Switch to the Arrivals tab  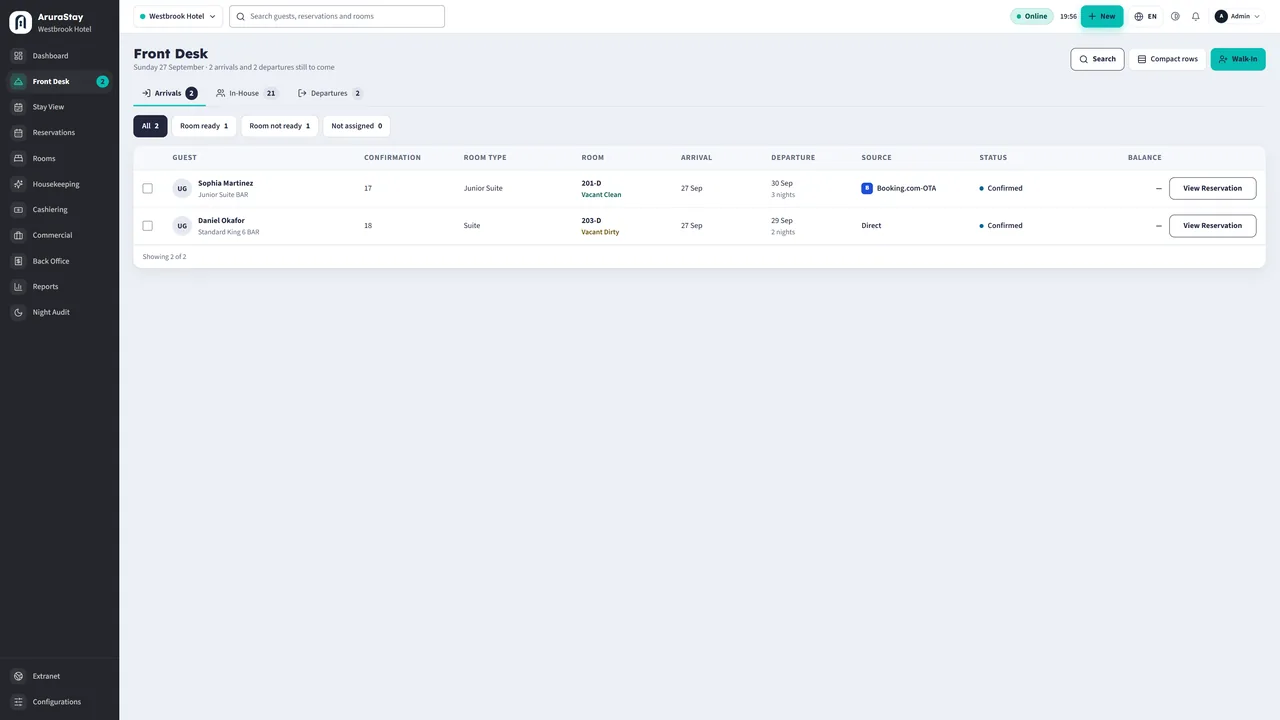170,93
